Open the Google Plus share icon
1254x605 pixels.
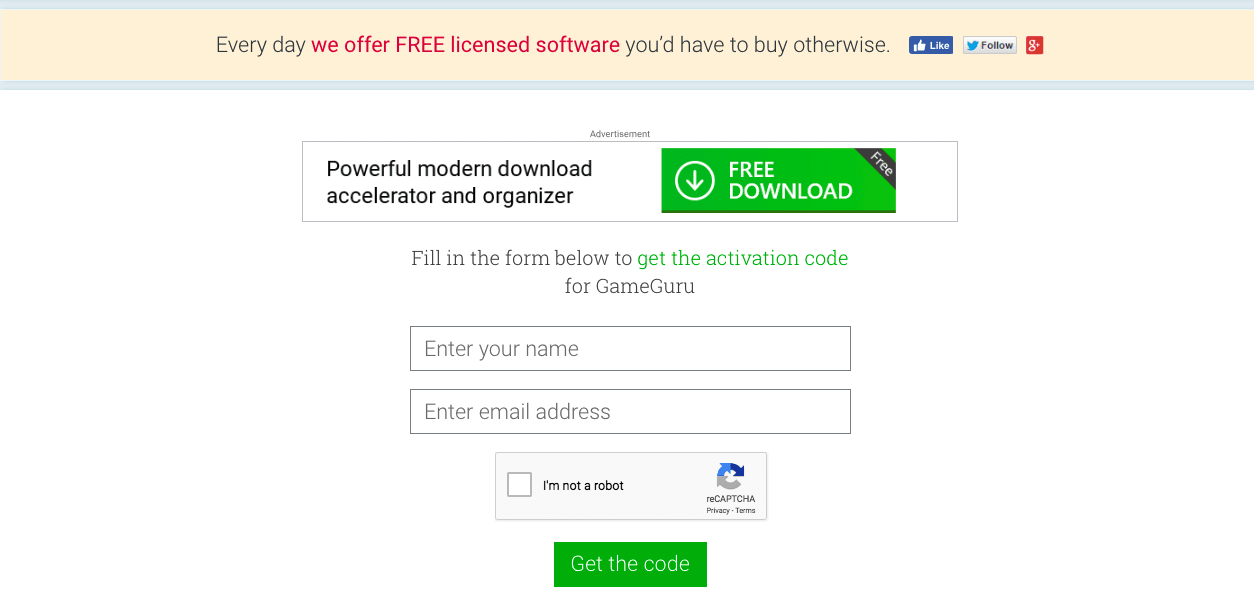point(1035,45)
